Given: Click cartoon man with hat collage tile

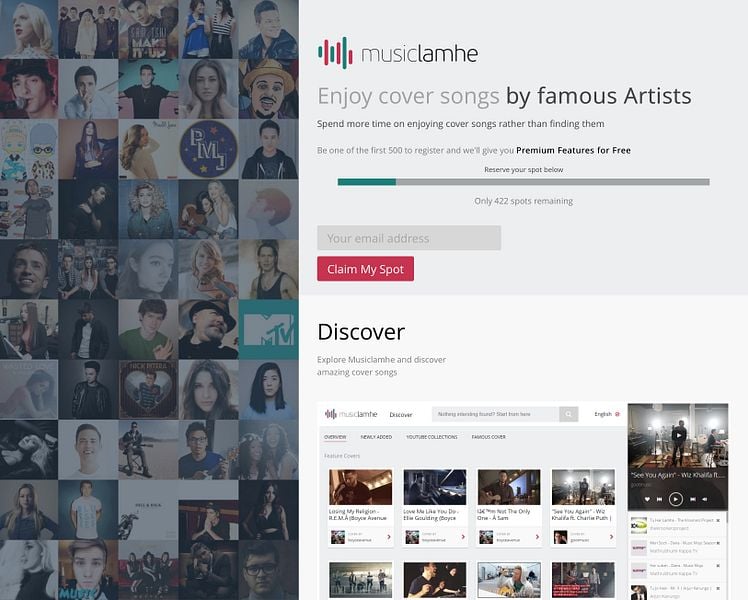Looking at the screenshot, I should pos(269,89).
